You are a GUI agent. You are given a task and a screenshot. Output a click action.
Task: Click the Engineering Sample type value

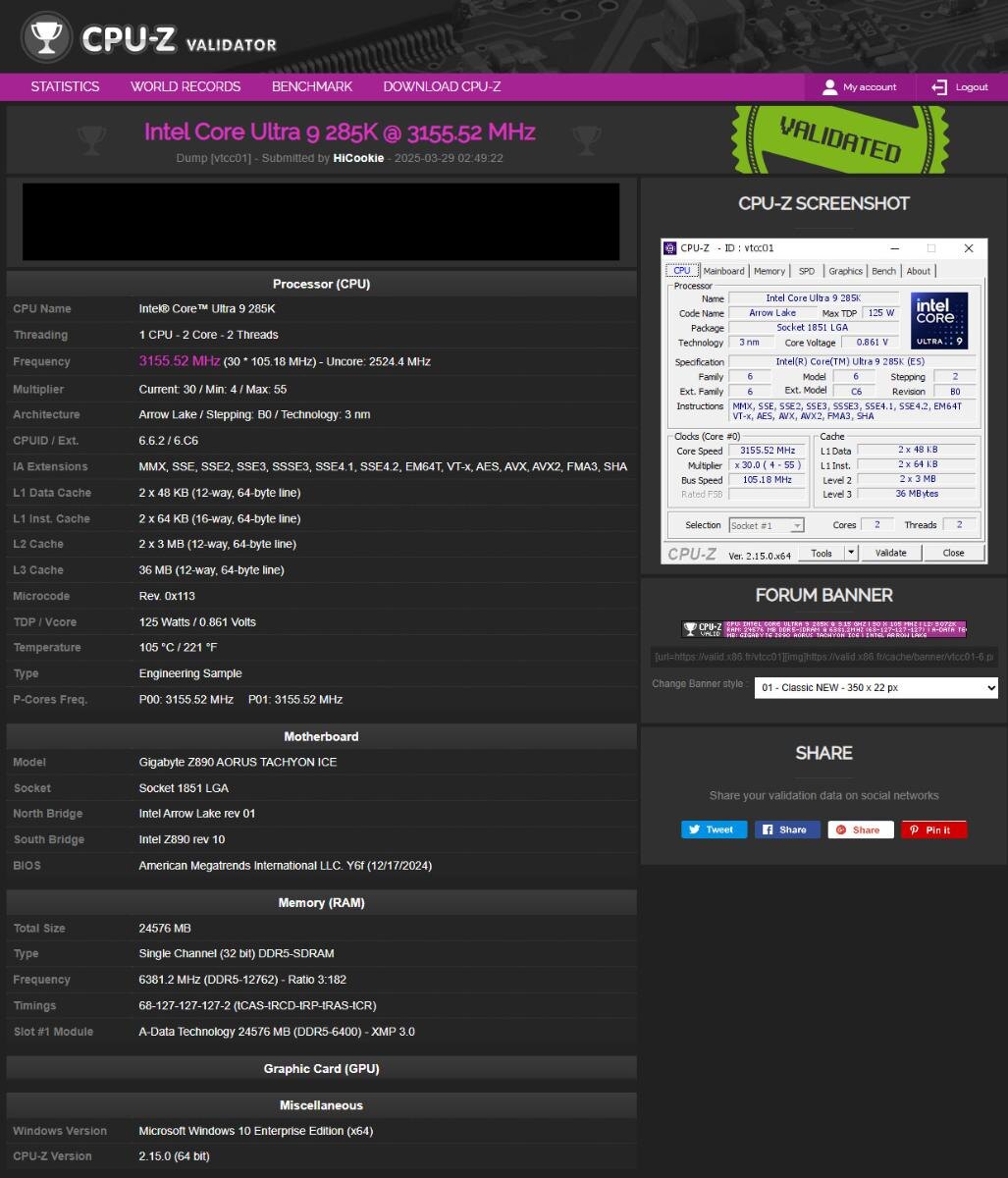point(190,673)
